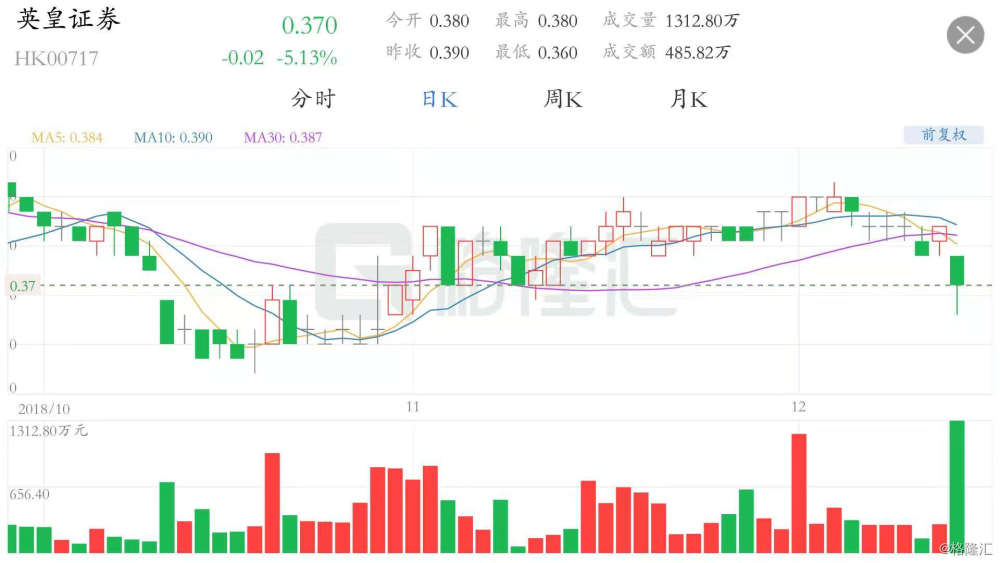Toggle the 前复权 adjustment button
This screenshot has height=563, width=1000.
point(943,135)
